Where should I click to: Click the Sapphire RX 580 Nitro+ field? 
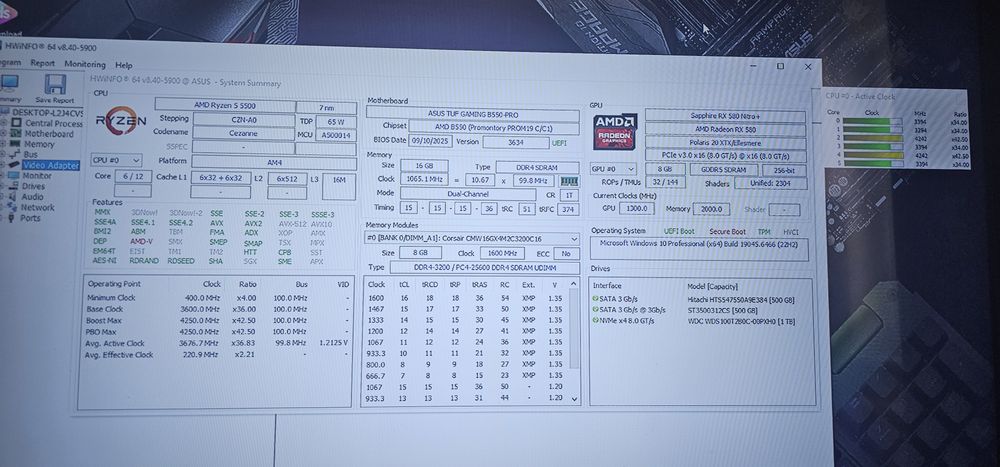pos(725,116)
